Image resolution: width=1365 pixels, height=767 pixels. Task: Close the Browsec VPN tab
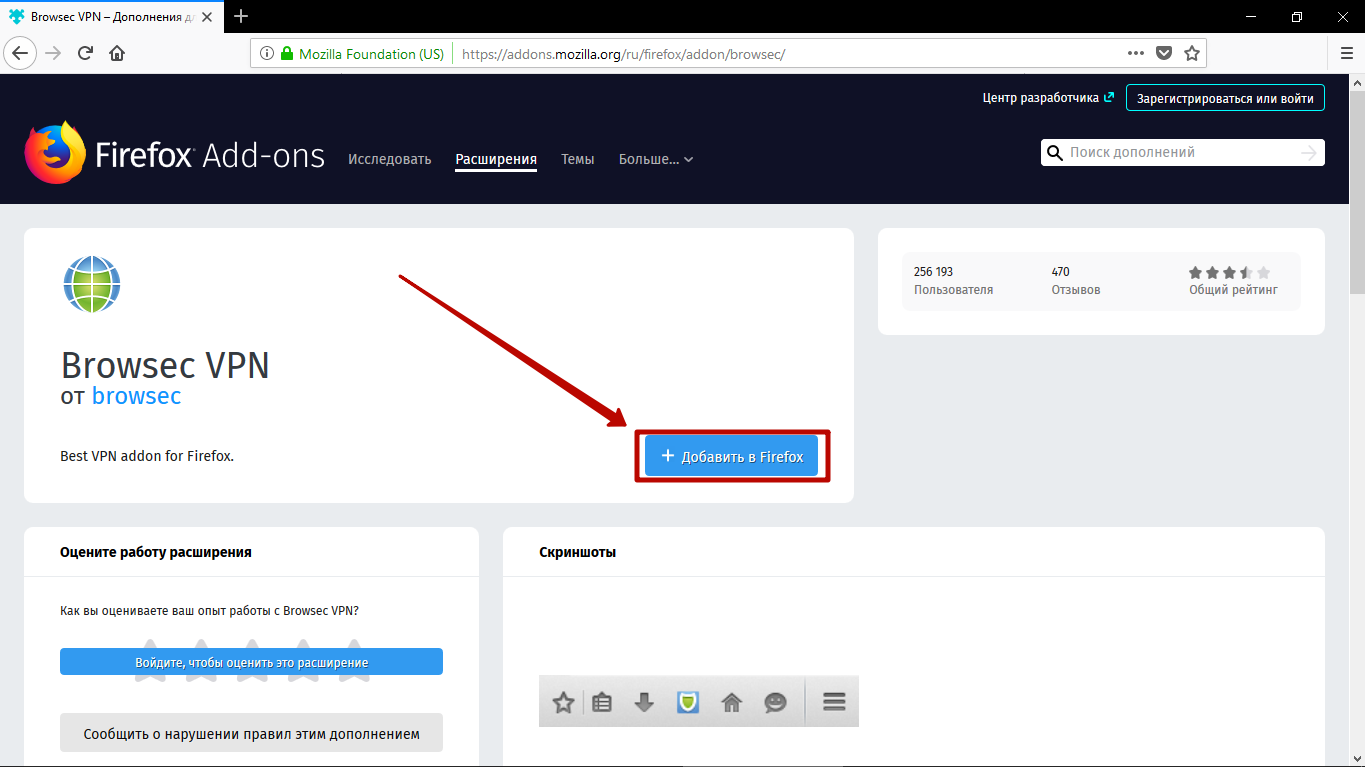(x=209, y=17)
